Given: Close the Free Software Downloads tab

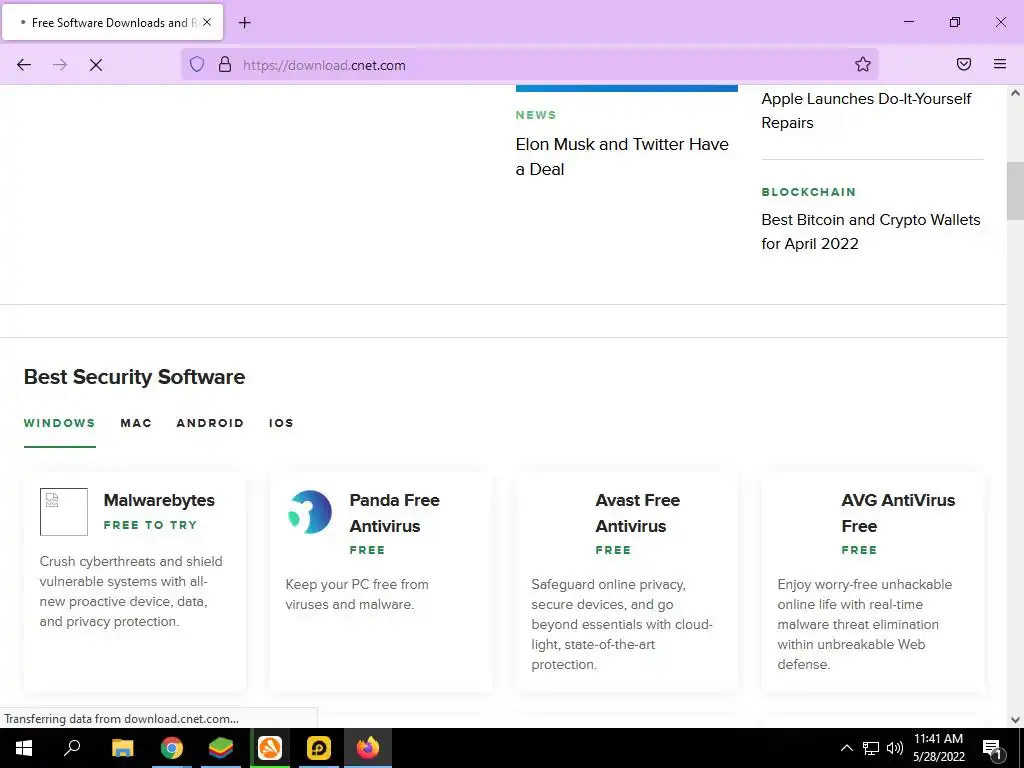Looking at the screenshot, I should (207, 22).
